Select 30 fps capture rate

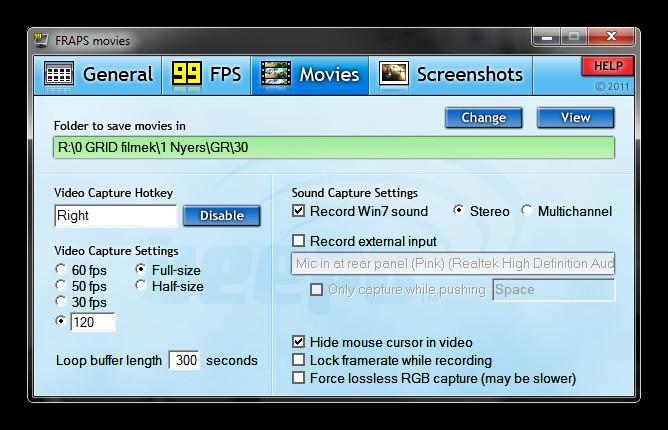[61, 301]
